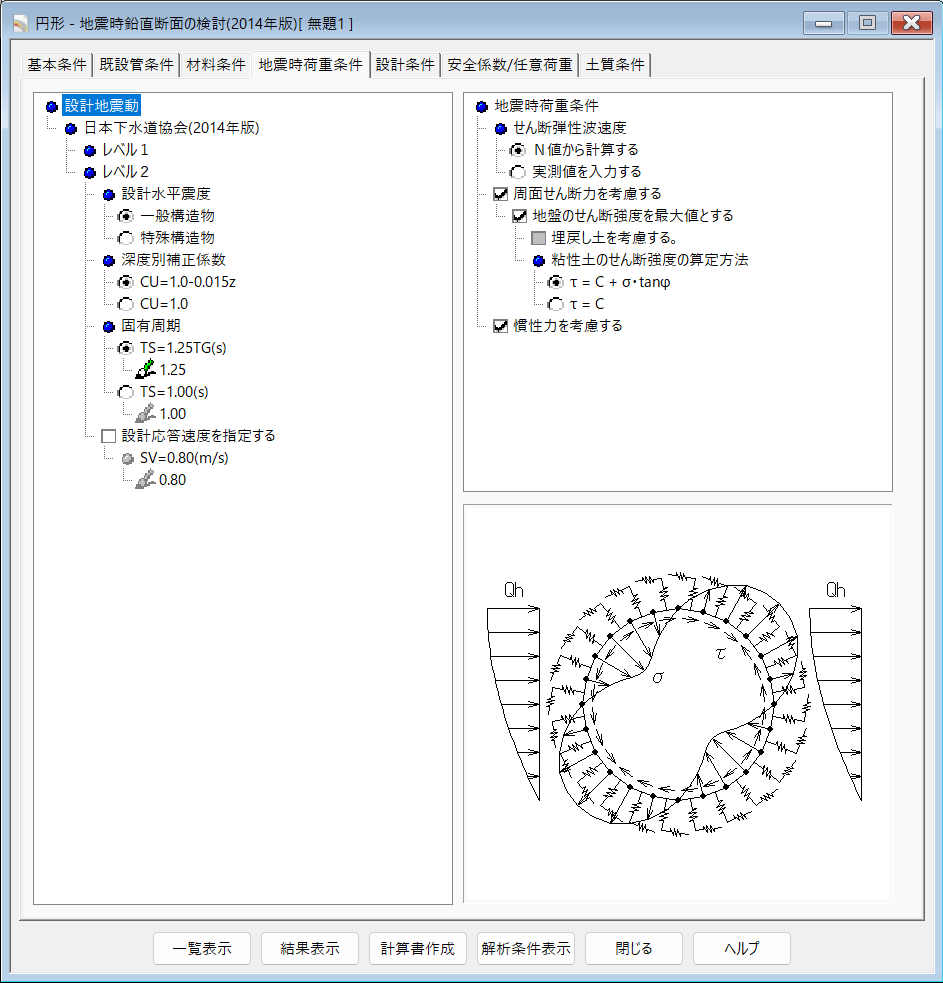Viewport: 943px width, 983px height.
Task: Click gray bullet icon beside SV=0.80(m/s)
Action: point(128,458)
